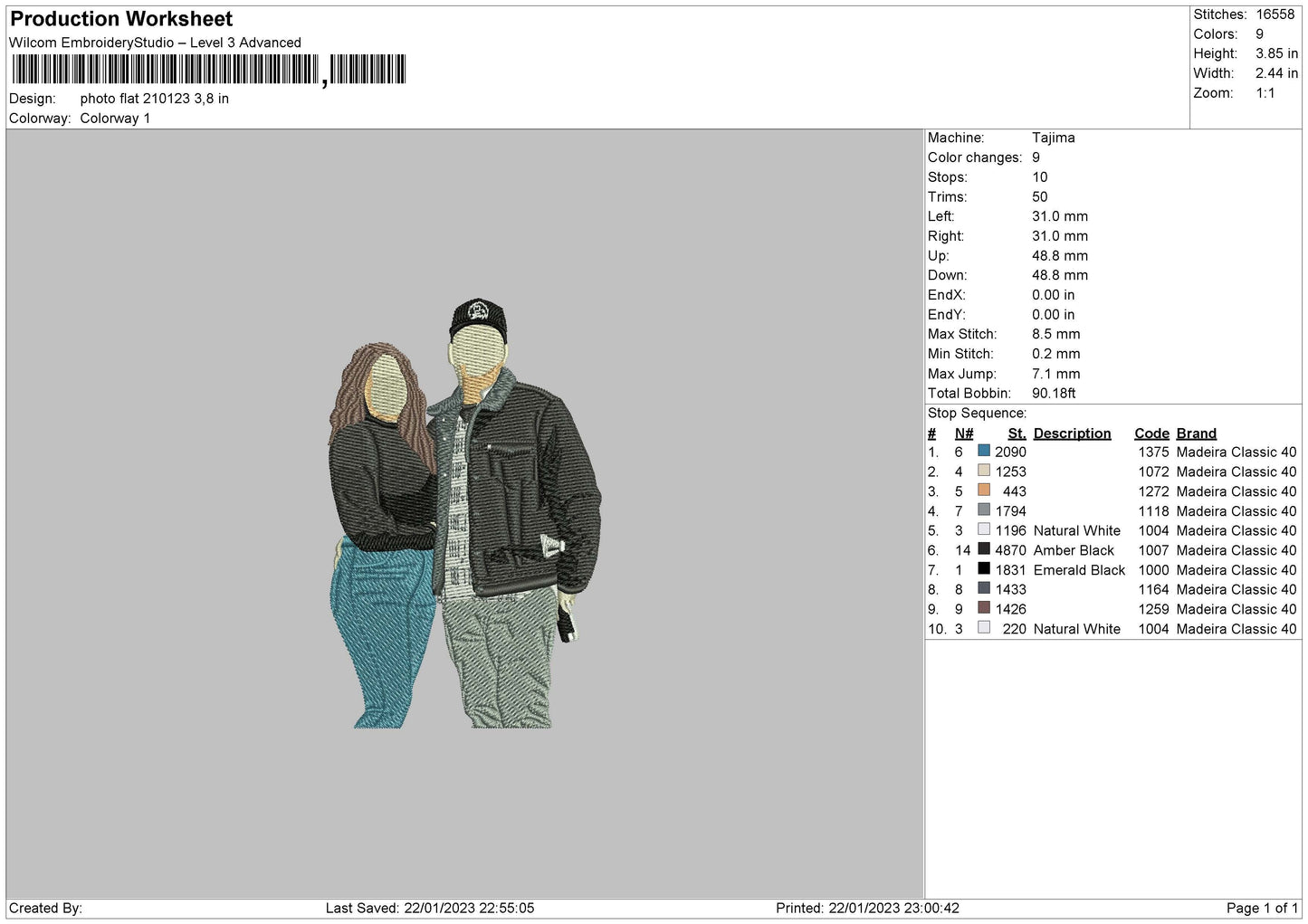Click the blue swatch for thread 1375

pyautogui.click(x=984, y=451)
